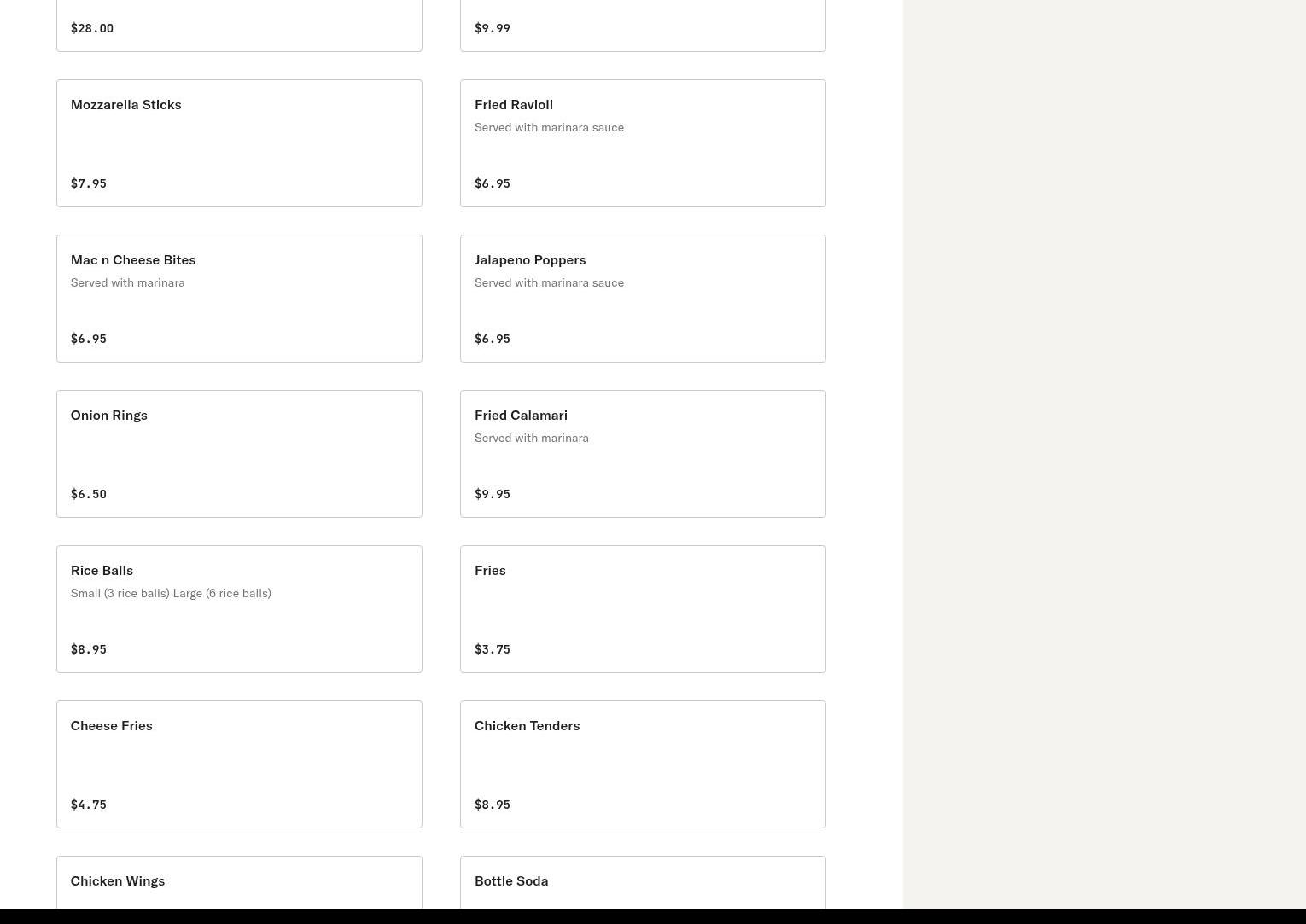Open the Cheese Fries item card
The height and width of the screenshot is (924, 1306).
pos(239,764)
